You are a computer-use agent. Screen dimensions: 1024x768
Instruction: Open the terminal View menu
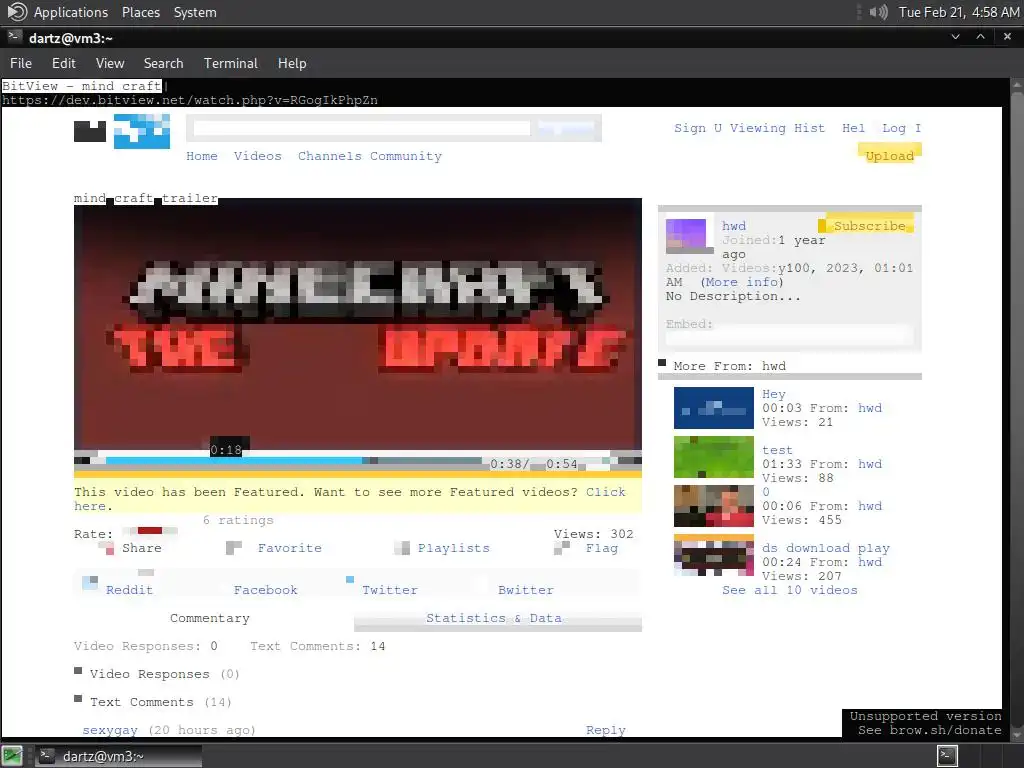(x=110, y=63)
